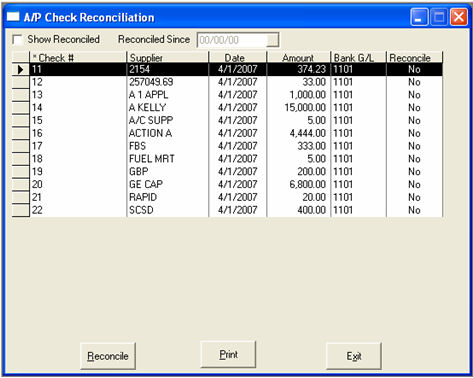Click supplier RAPID cell
The width and height of the screenshot is (473, 378).
pyautogui.click(x=168, y=197)
